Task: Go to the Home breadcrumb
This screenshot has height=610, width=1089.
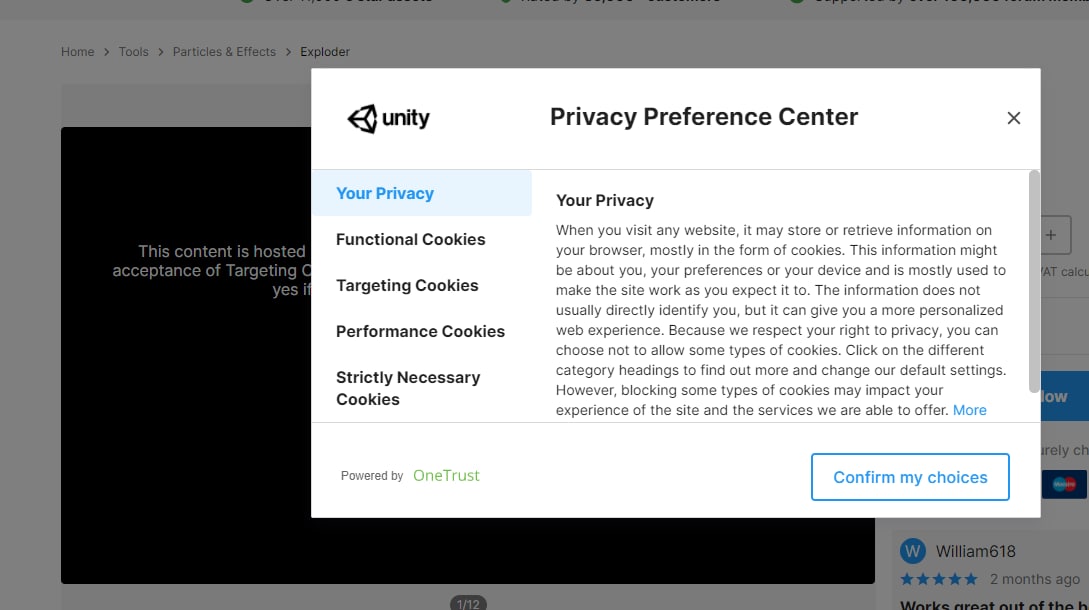Action: 77,52
